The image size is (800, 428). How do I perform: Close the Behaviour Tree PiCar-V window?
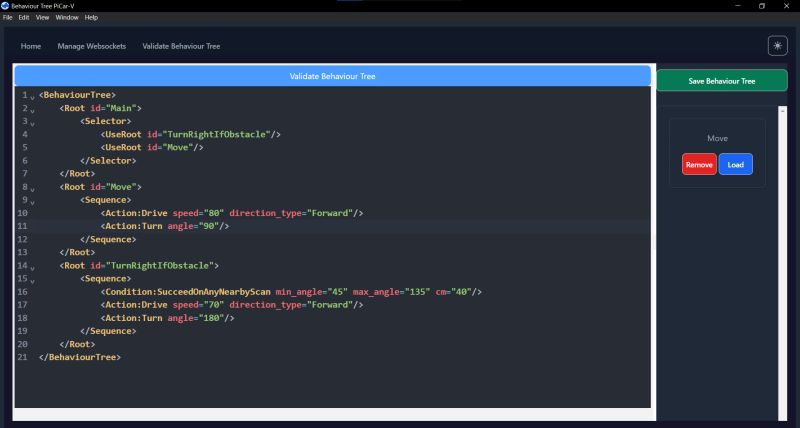[x=786, y=6]
